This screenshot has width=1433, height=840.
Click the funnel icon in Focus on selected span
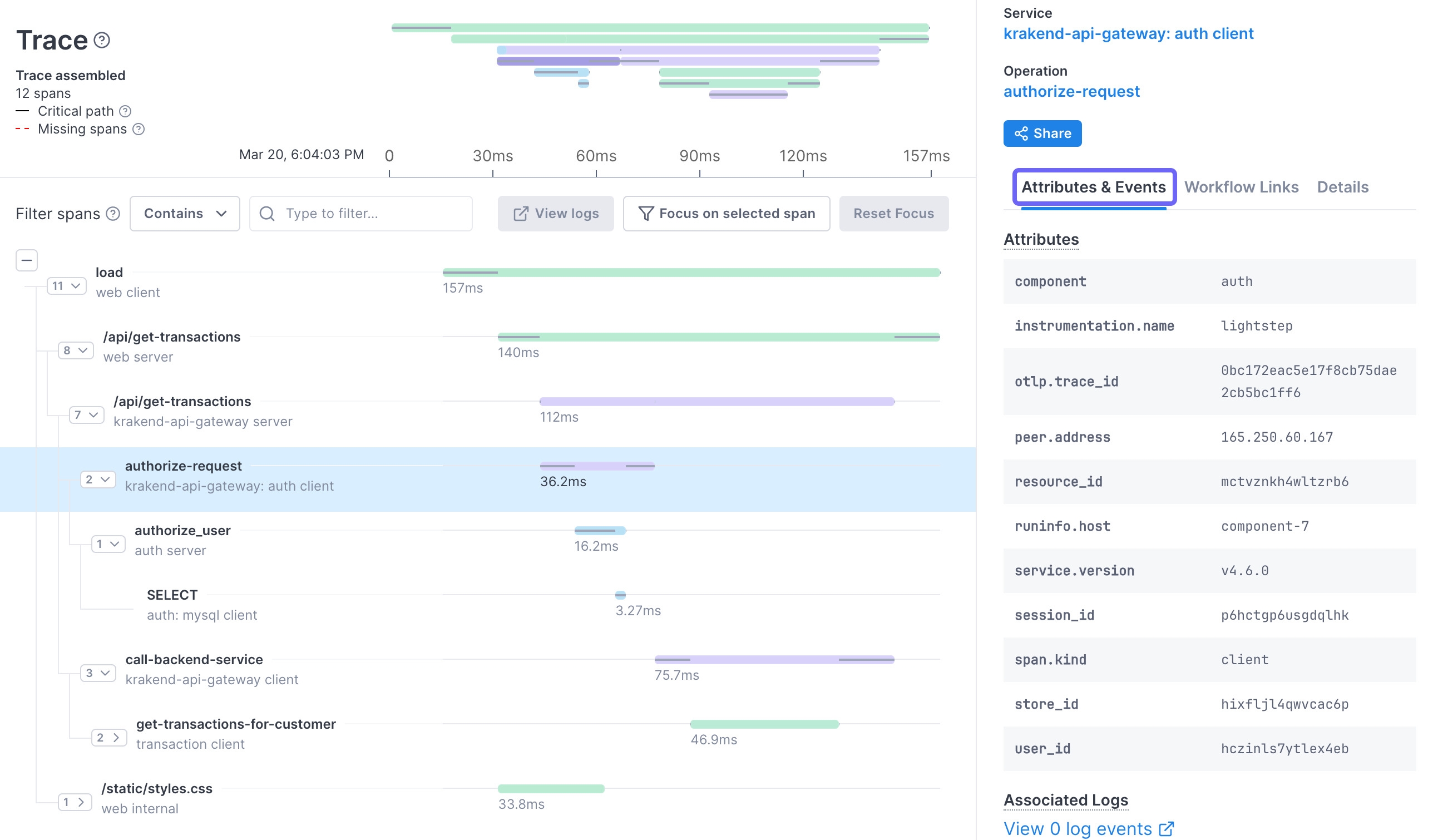(646, 213)
